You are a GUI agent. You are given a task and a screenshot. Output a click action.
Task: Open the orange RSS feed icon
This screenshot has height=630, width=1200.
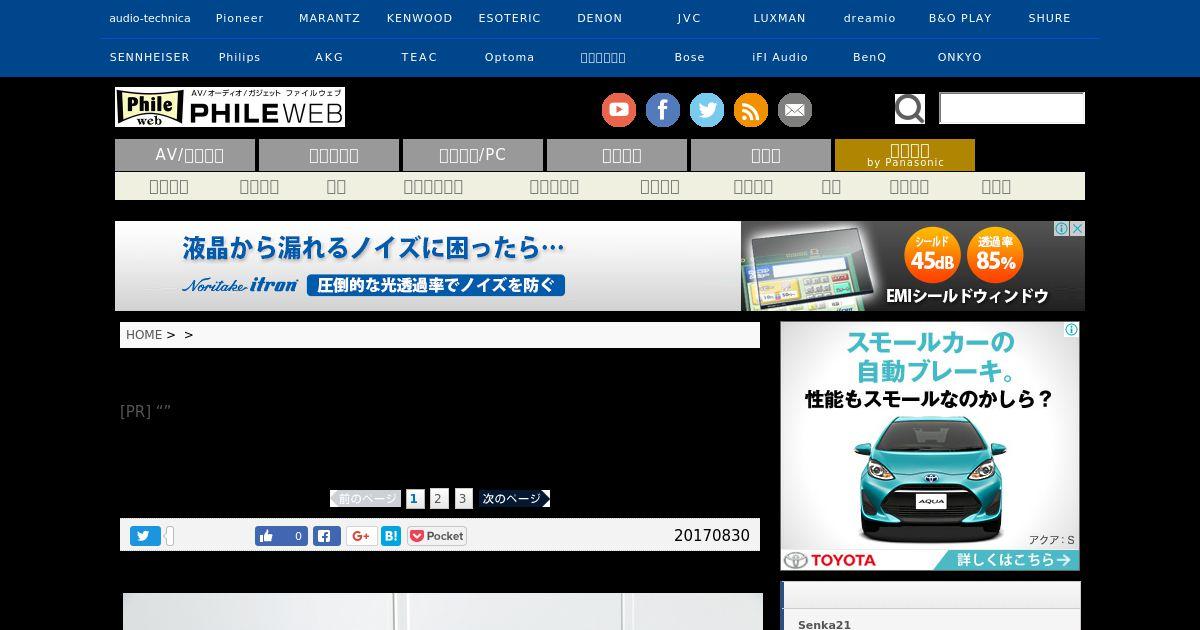tap(751, 110)
